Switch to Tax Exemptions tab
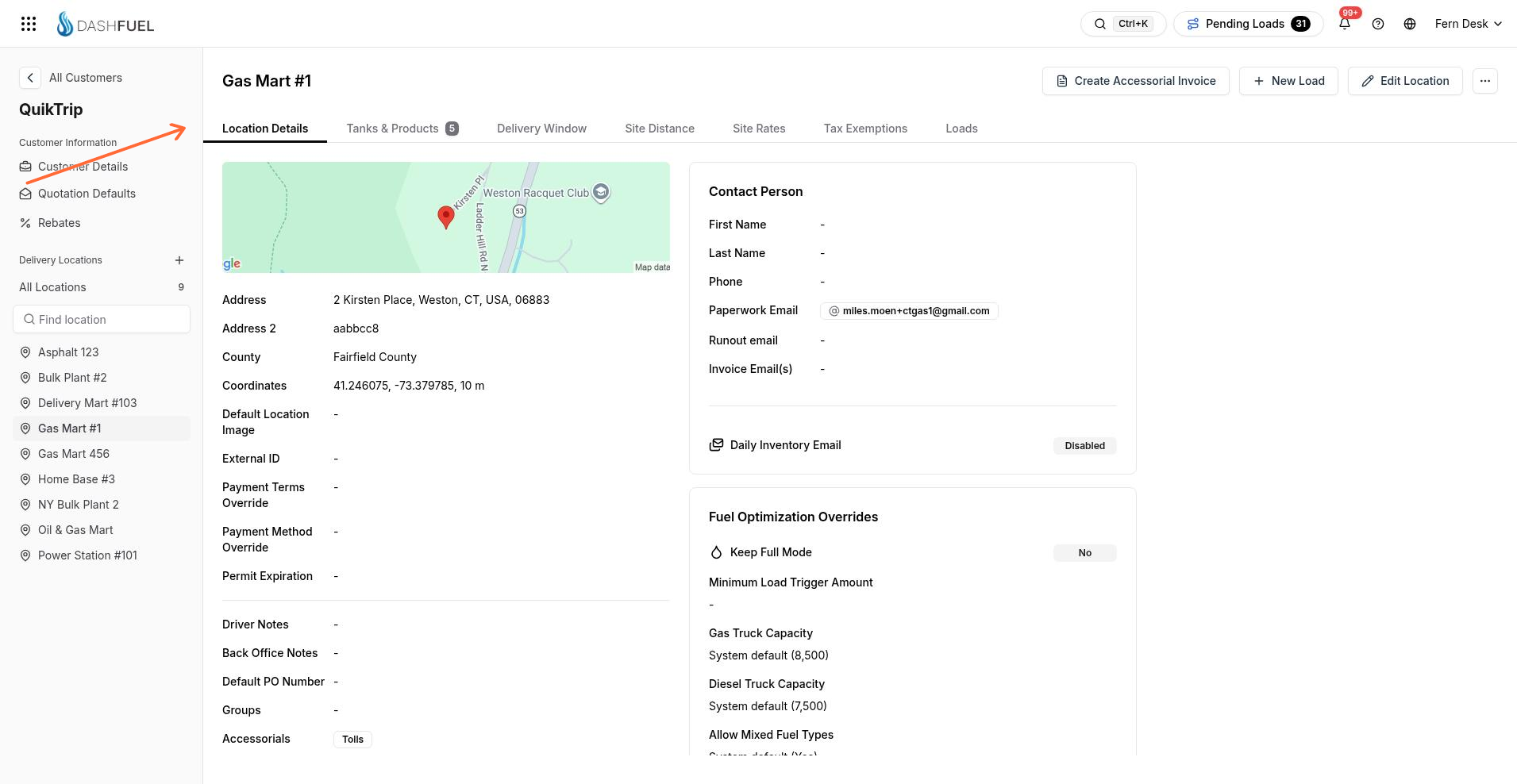 tap(865, 129)
